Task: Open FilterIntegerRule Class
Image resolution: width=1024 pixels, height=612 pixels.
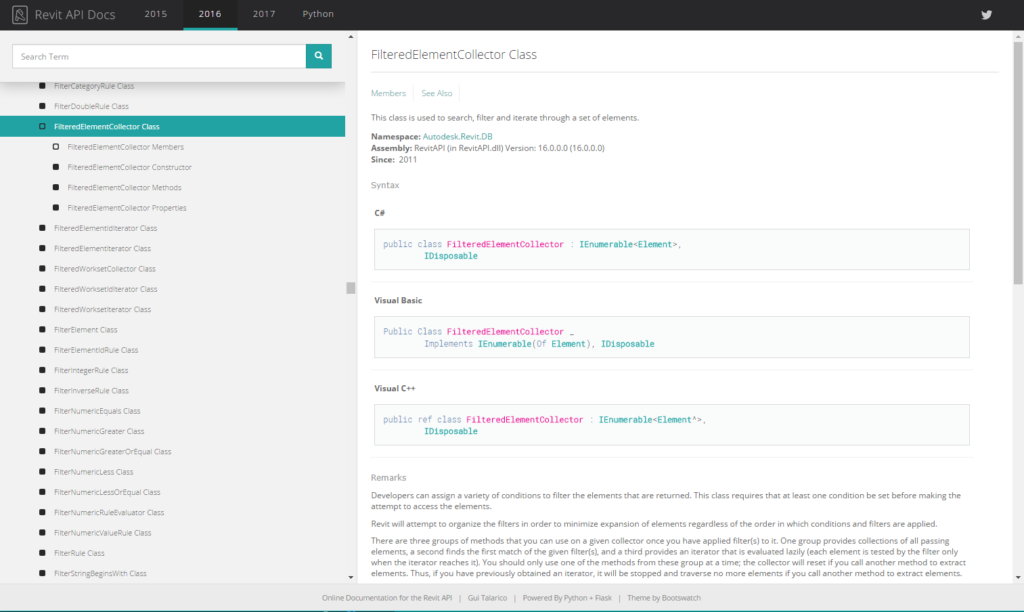Action: pyautogui.click(x=91, y=370)
